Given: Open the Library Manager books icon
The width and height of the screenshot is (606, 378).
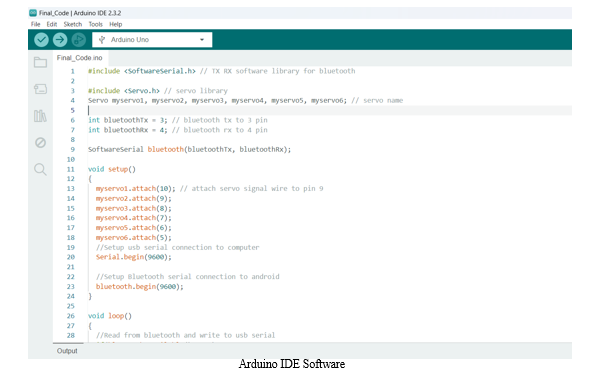Looking at the screenshot, I should coord(40,116).
